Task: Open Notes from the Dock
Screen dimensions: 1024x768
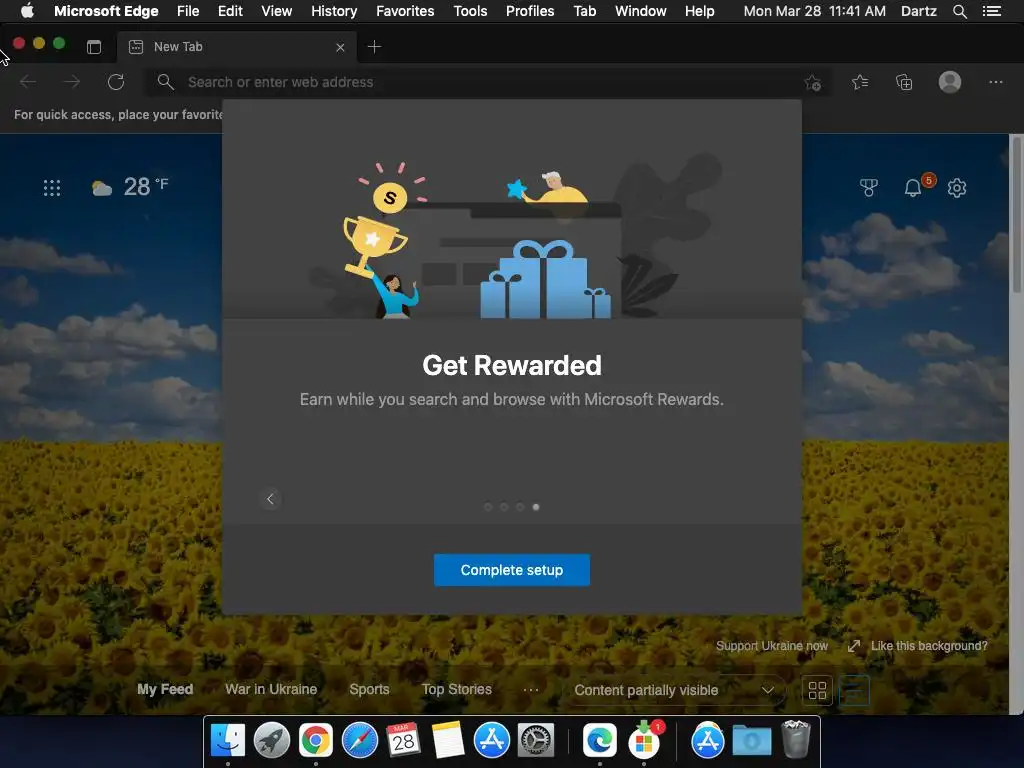Action: (x=447, y=741)
